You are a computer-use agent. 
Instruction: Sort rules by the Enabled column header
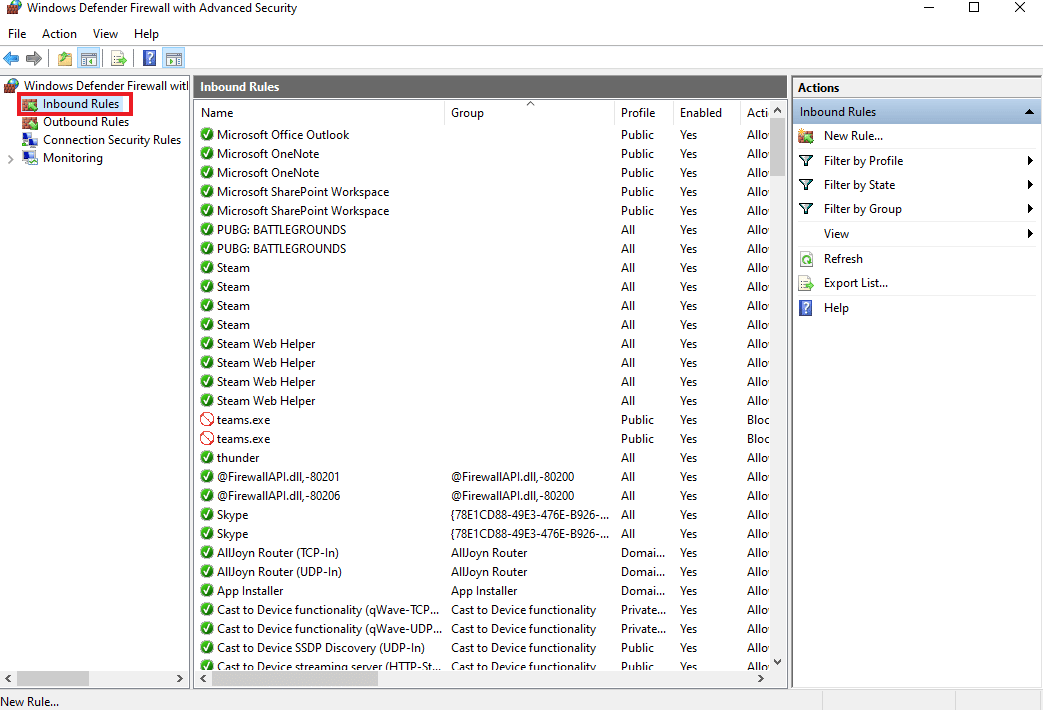coord(706,112)
